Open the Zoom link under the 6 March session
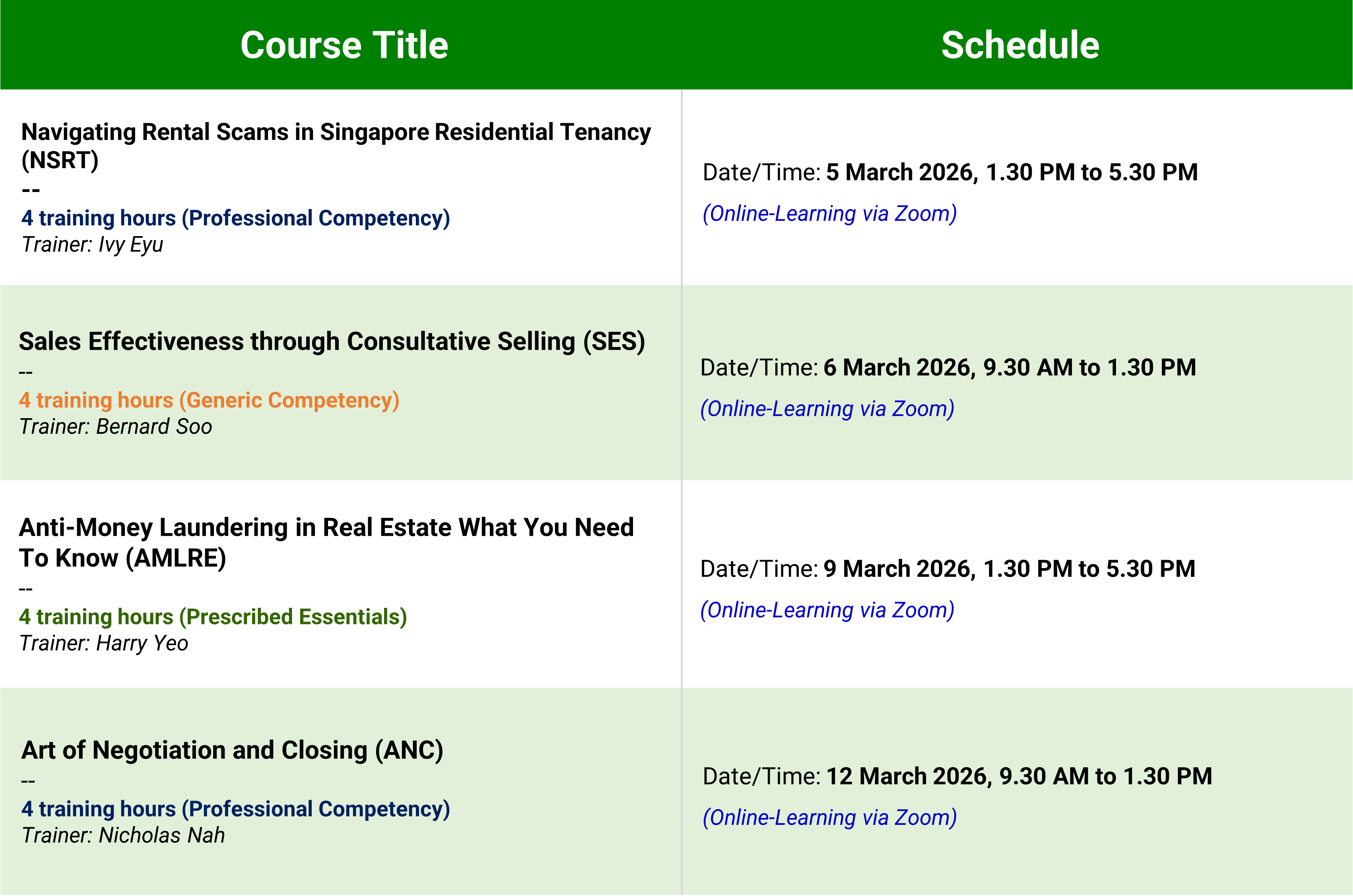This screenshot has height=896, width=1353. (827, 409)
